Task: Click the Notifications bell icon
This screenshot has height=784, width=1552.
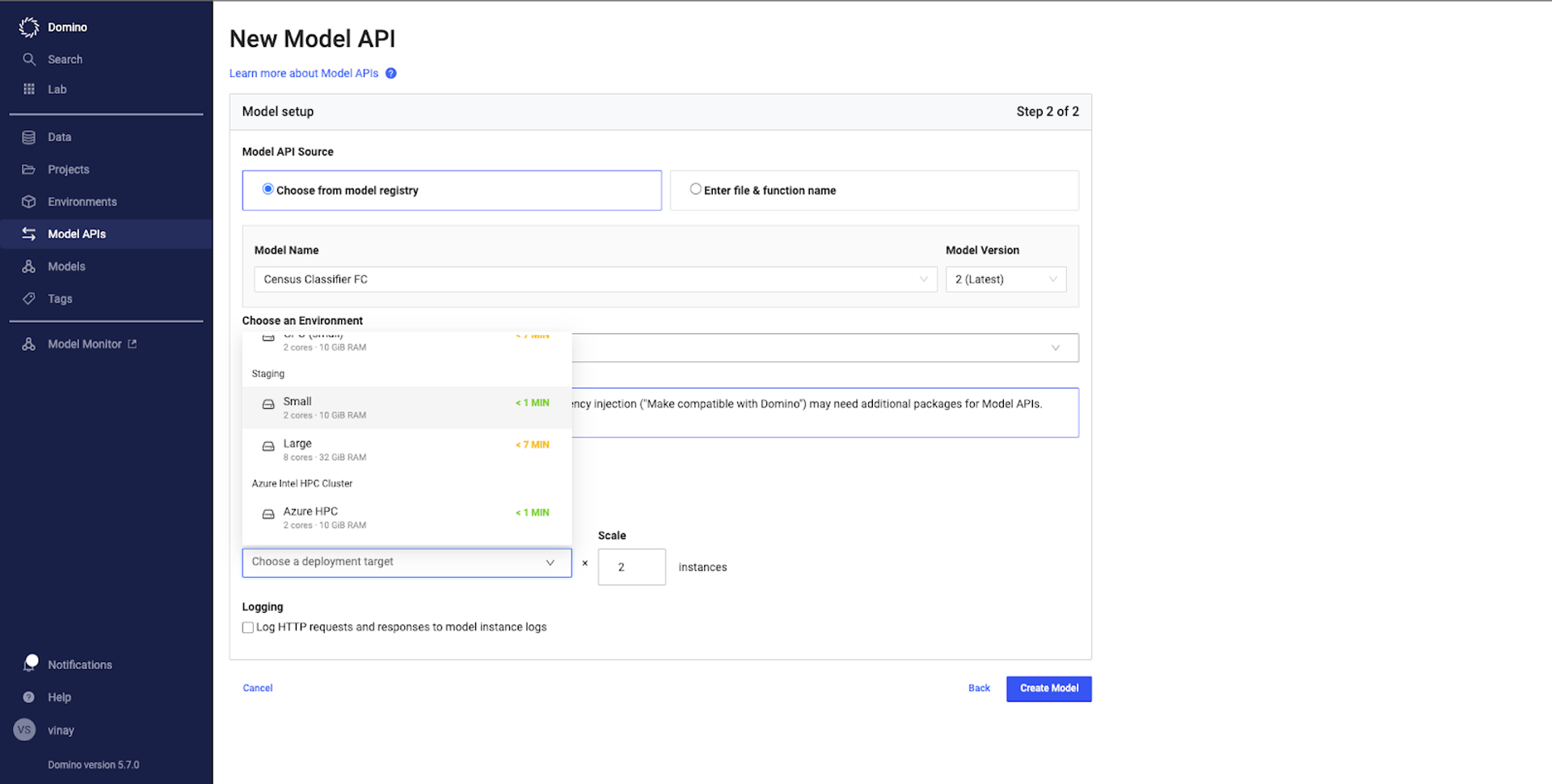Action: click(31, 664)
